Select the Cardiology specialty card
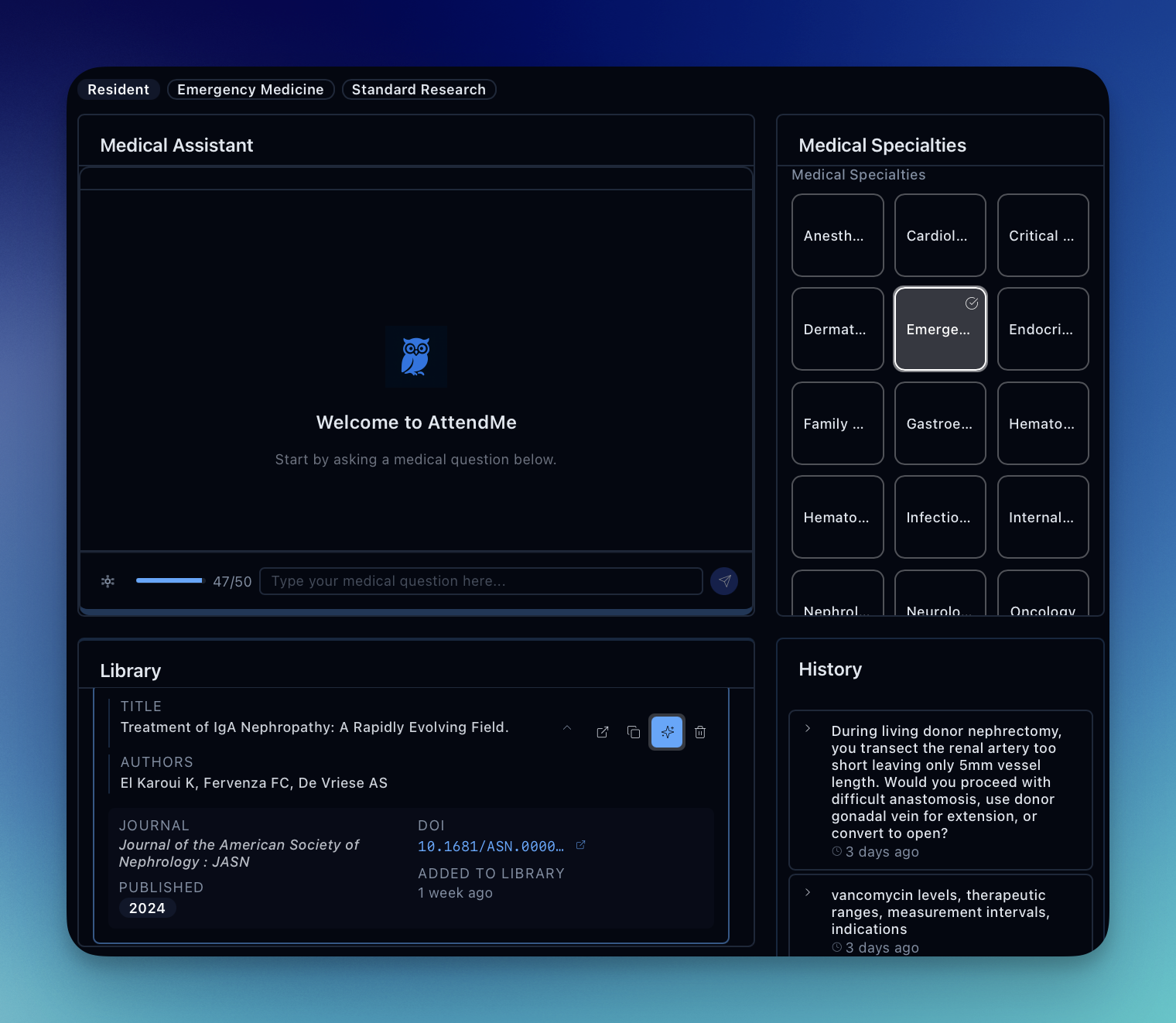Image resolution: width=1176 pixels, height=1023 pixels. tap(940, 235)
